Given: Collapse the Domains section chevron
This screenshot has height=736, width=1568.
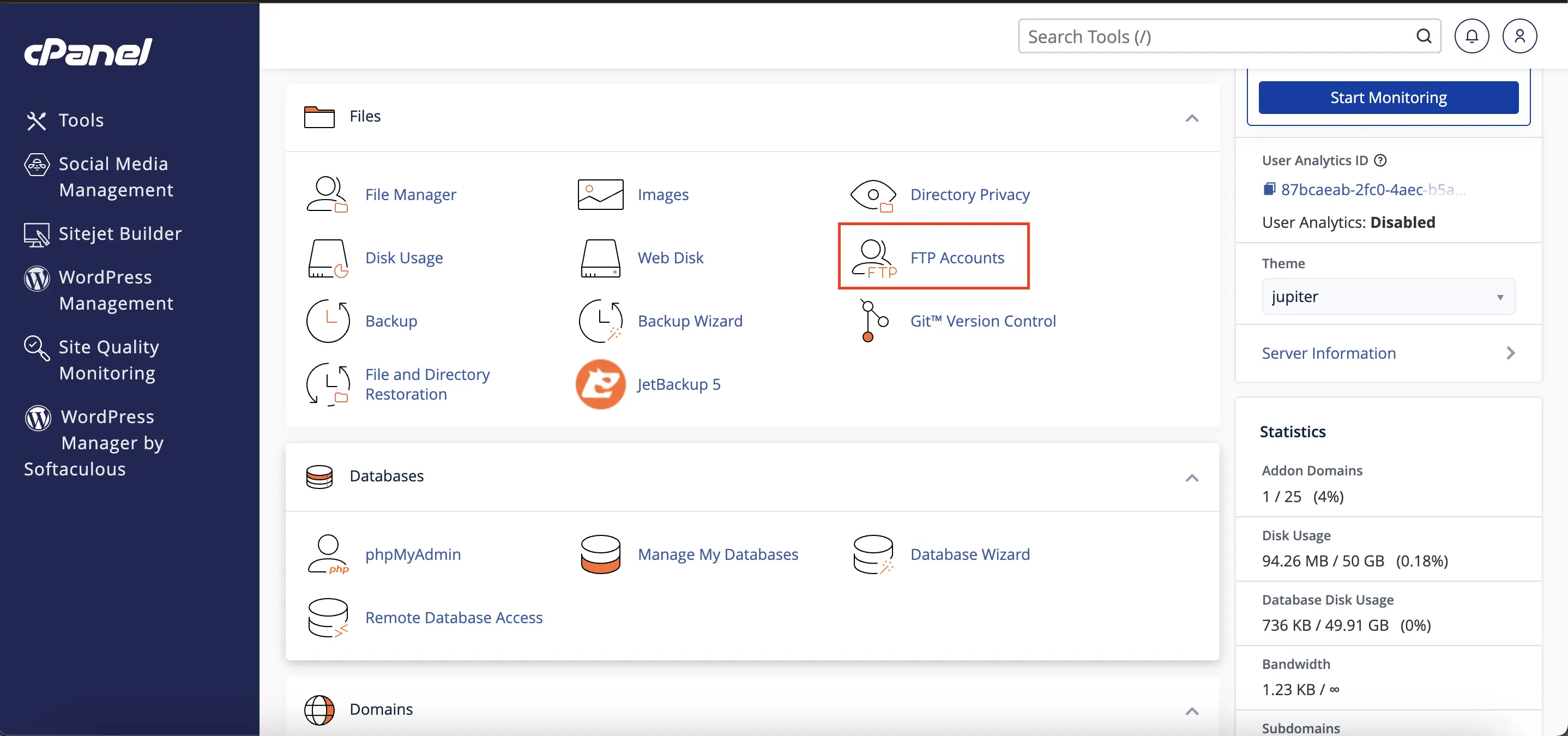Looking at the screenshot, I should pyautogui.click(x=1192, y=711).
